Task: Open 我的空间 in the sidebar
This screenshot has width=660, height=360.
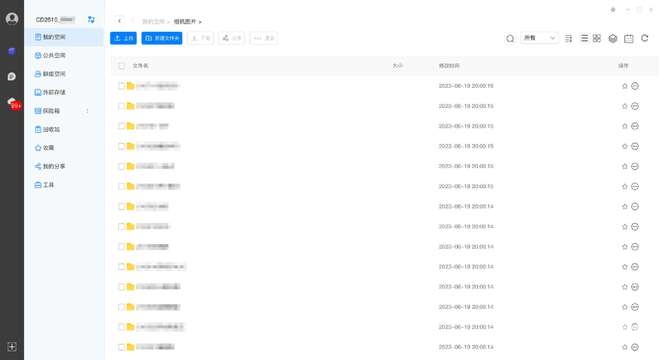Action: [64, 37]
